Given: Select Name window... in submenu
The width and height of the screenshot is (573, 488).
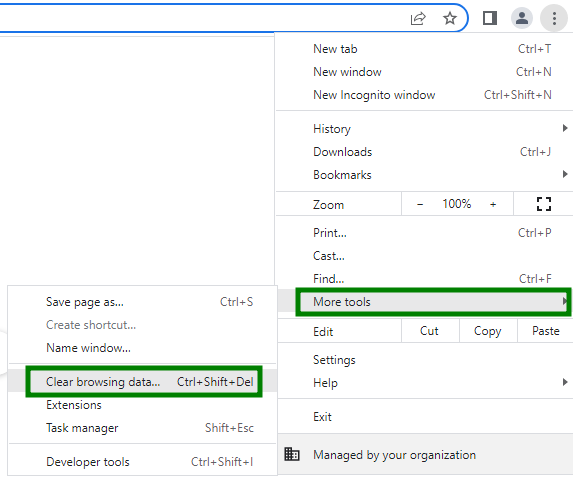Looking at the screenshot, I should pyautogui.click(x=142, y=348).
